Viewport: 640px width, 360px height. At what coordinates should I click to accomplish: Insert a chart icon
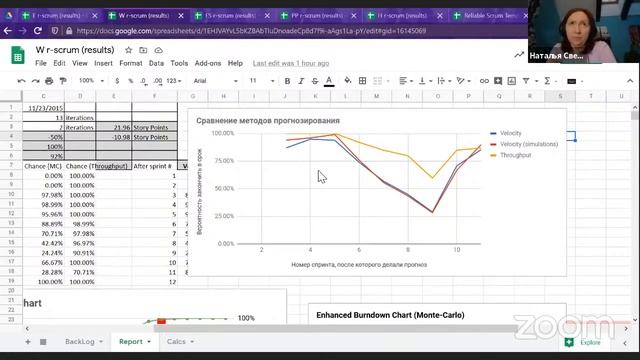pos(512,81)
